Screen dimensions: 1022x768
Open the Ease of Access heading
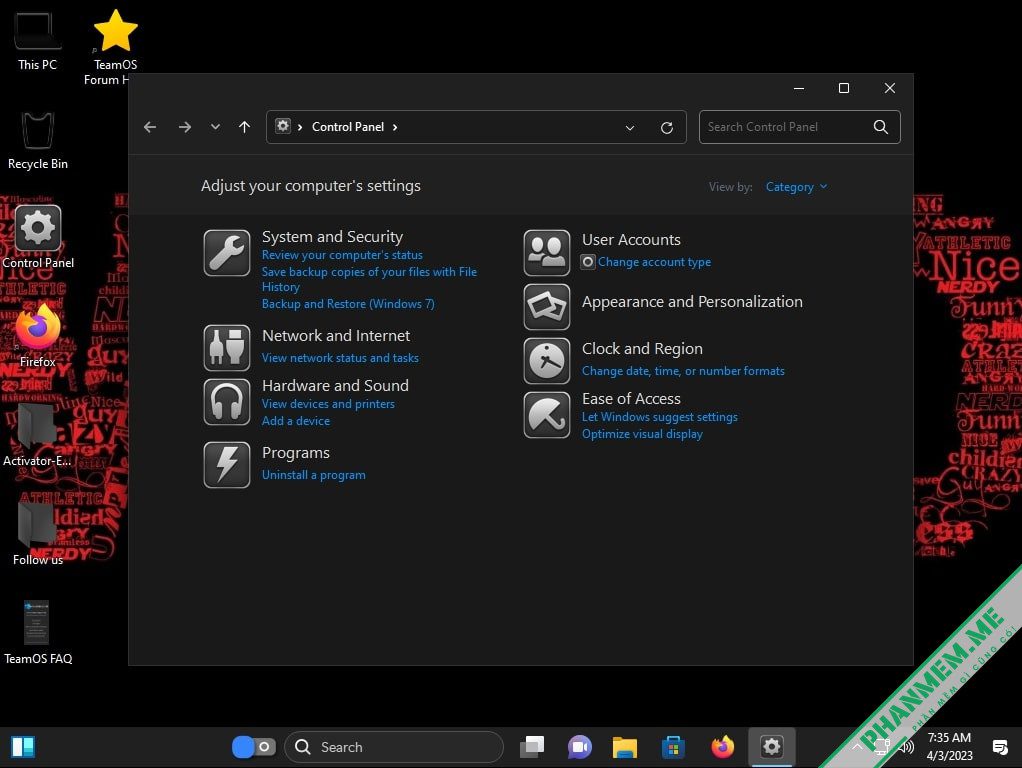pyautogui.click(x=631, y=399)
